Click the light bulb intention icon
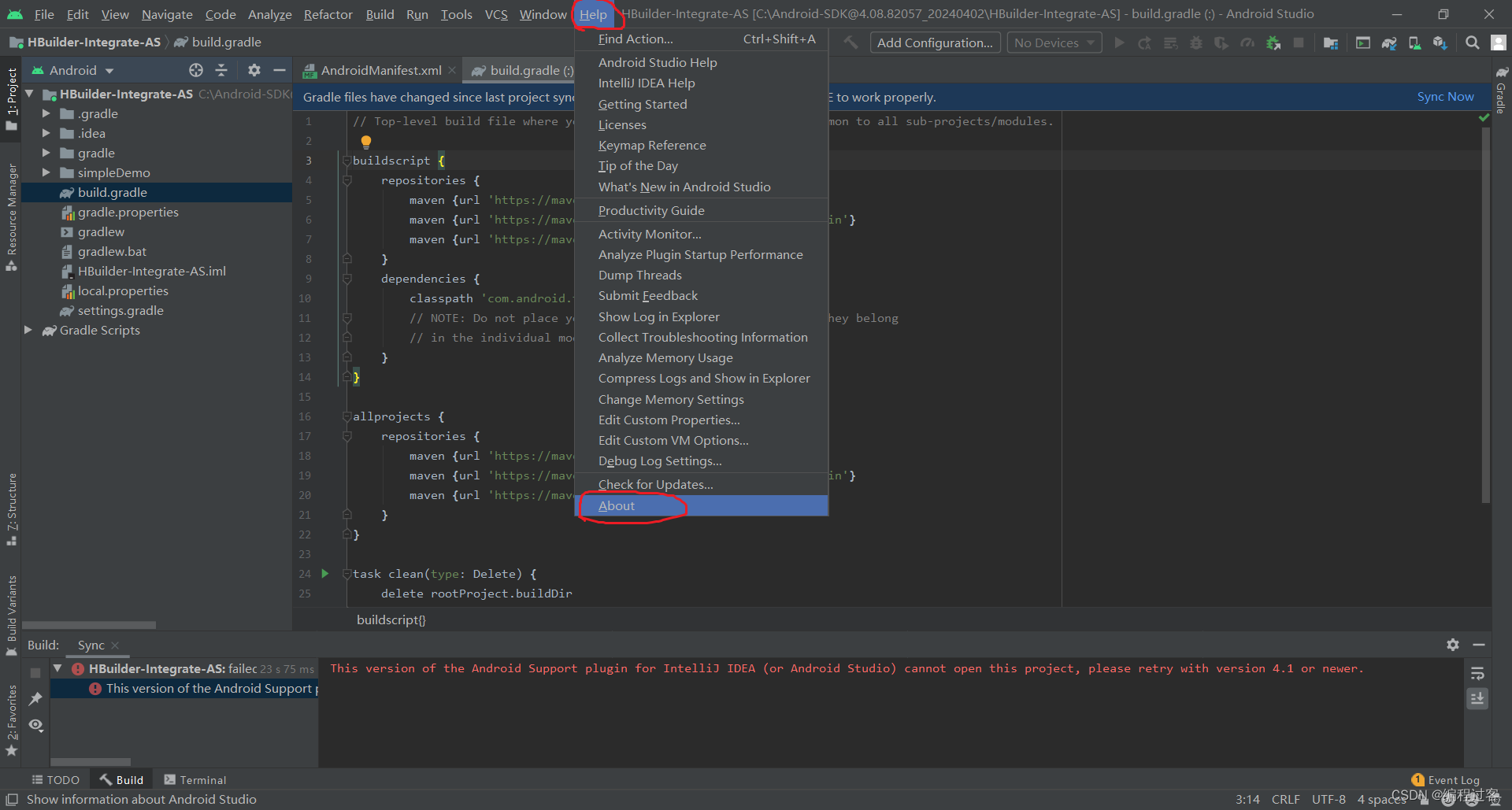1512x810 pixels. (365, 142)
